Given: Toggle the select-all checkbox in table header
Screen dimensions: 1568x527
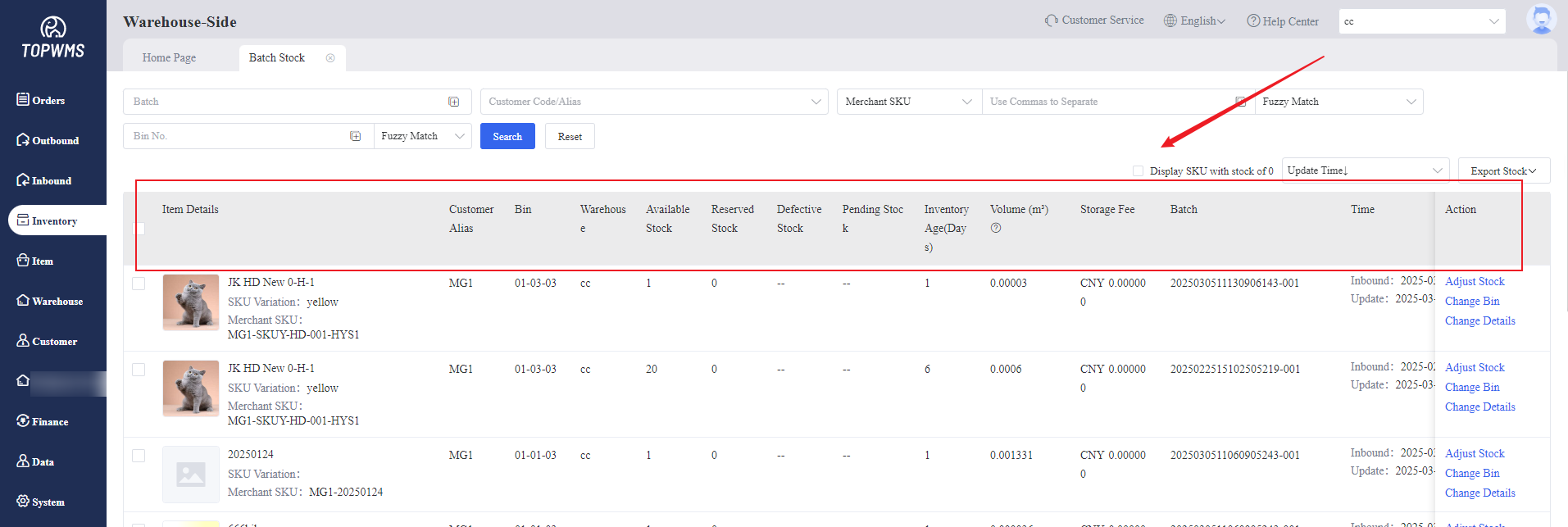Looking at the screenshot, I should click(x=139, y=229).
